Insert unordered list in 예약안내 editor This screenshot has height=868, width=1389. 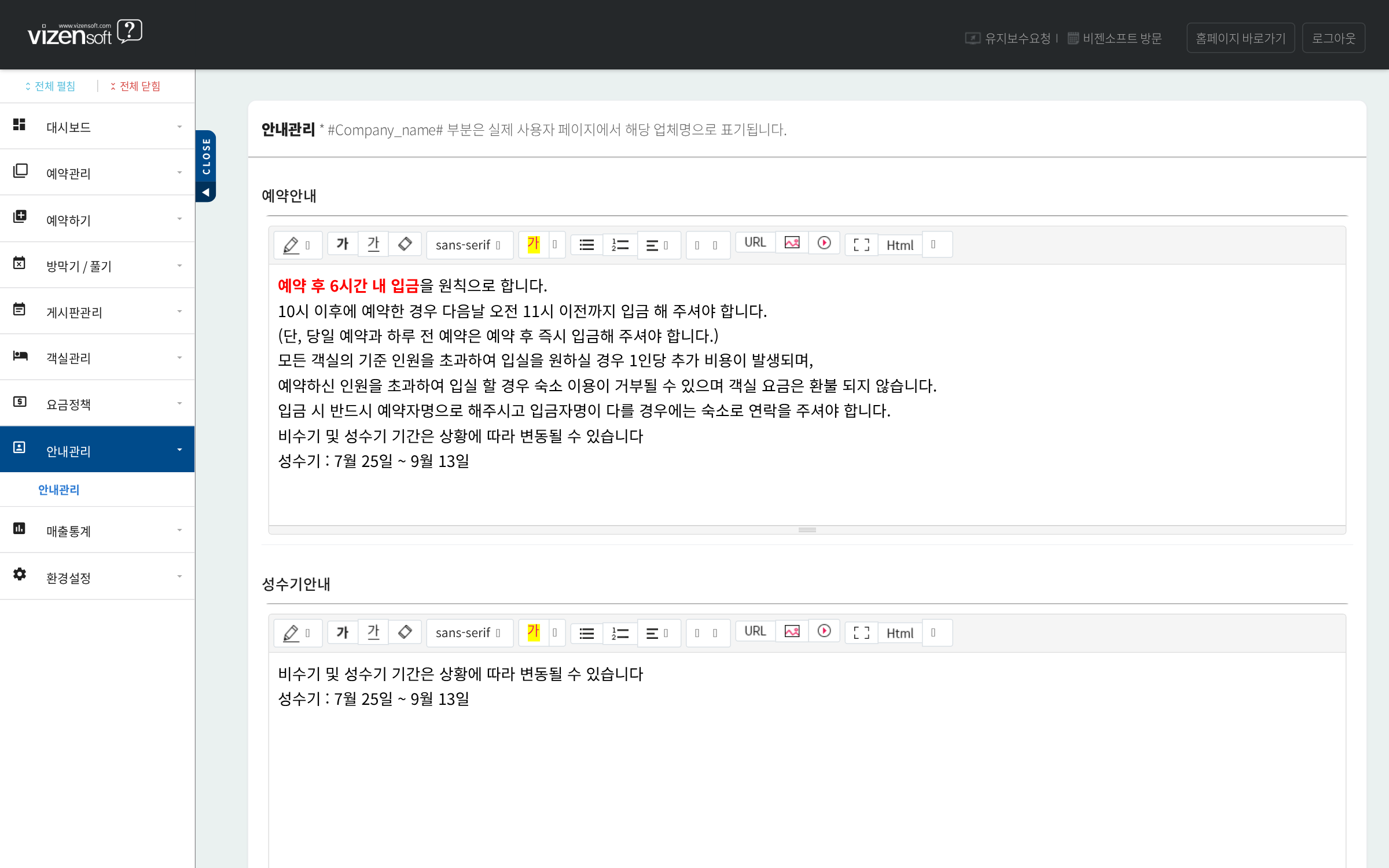(x=587, y=245)
